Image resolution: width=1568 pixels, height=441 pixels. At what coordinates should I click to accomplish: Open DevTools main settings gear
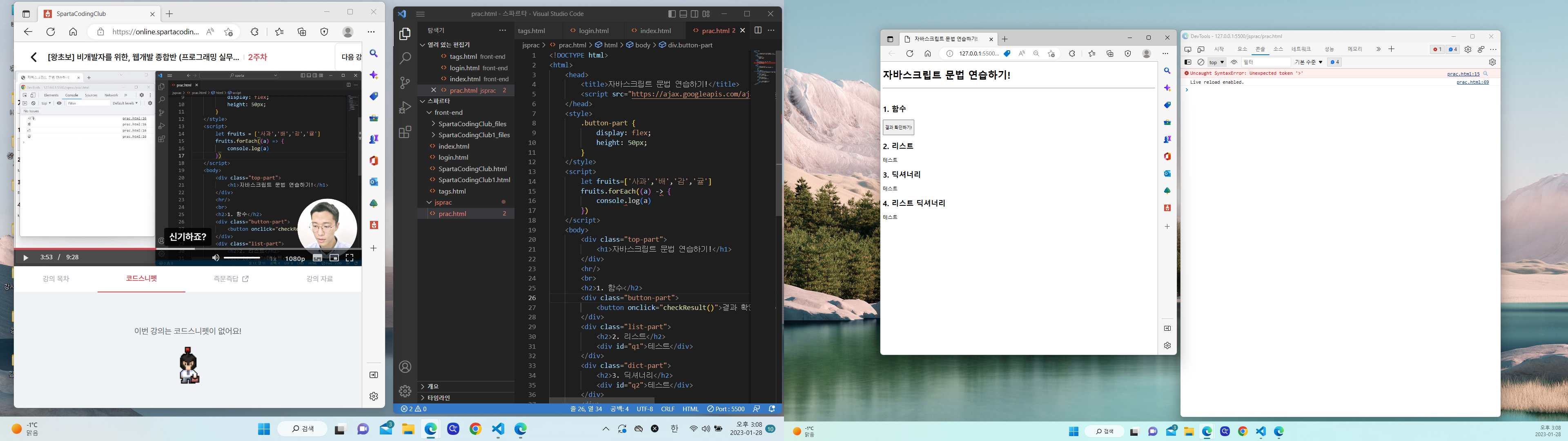point(1468,49)
